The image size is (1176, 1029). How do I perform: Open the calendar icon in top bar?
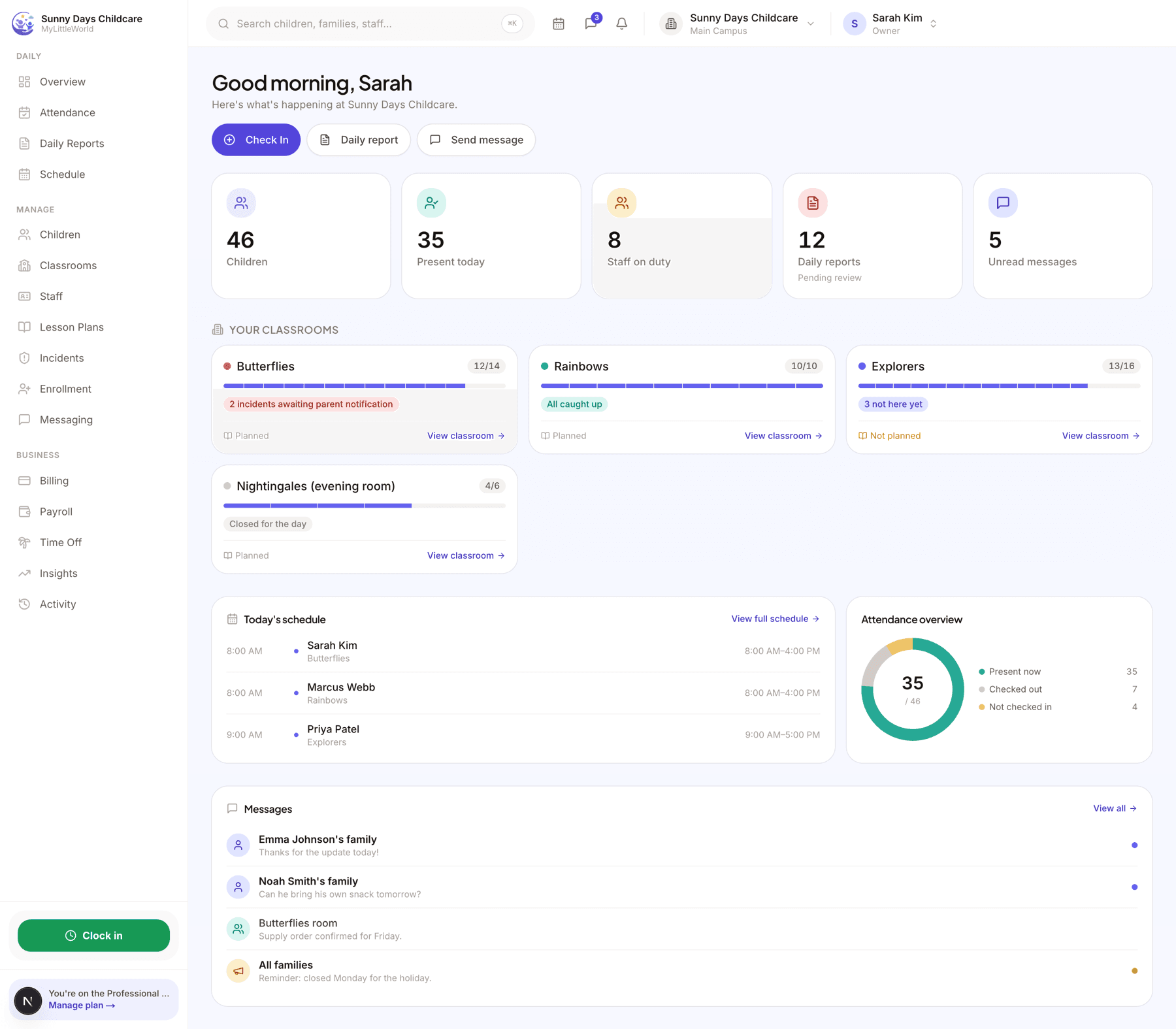click(558, 24)
